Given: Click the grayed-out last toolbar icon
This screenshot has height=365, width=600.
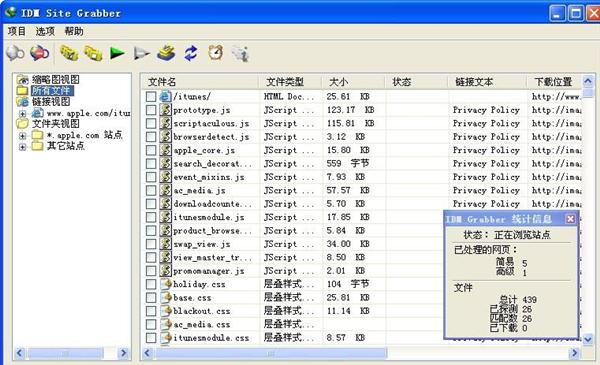Looking at the screenshot, I should click(x=240, y=53).
